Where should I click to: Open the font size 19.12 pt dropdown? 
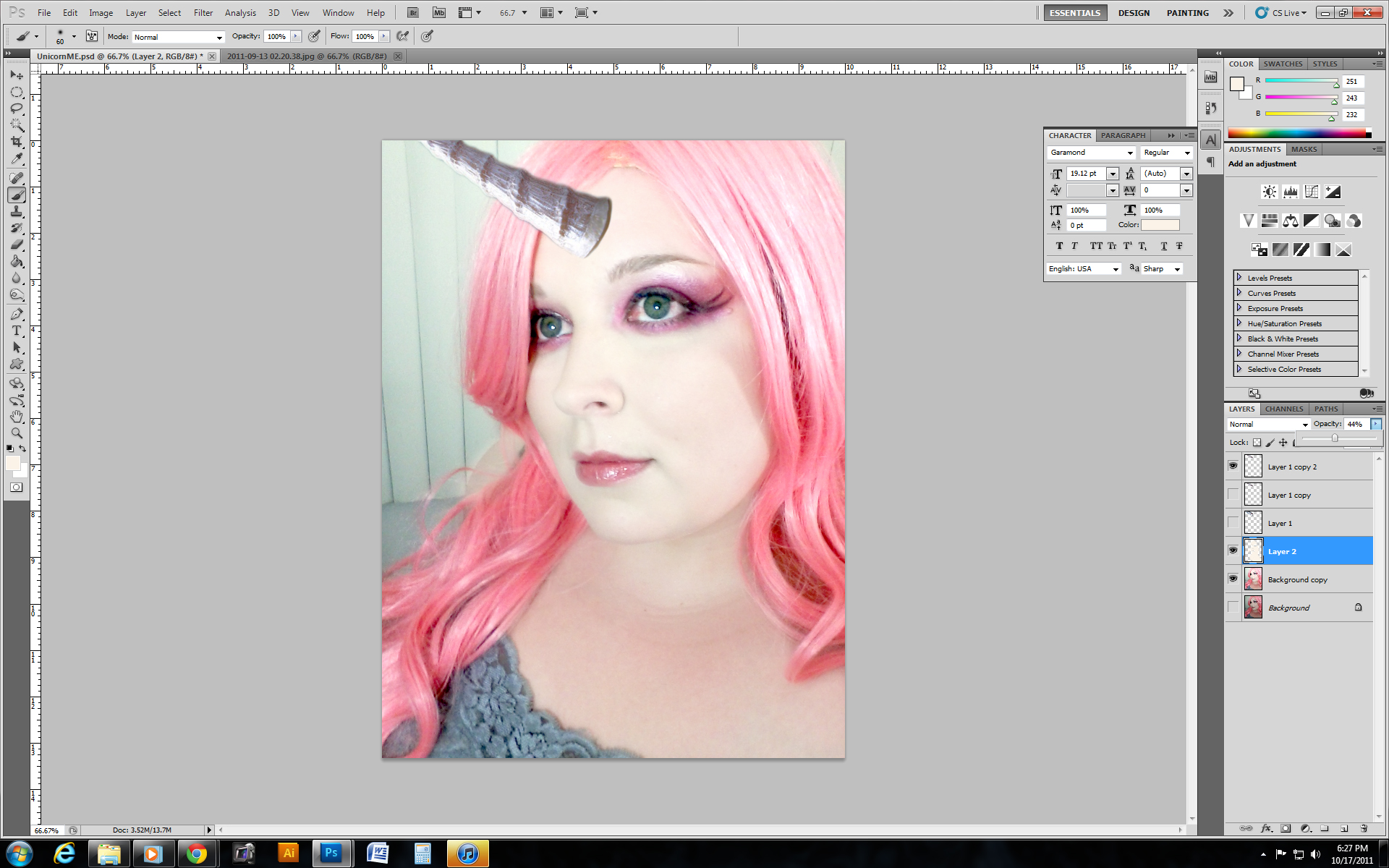pyautogui.click(x=1113, y=174)
